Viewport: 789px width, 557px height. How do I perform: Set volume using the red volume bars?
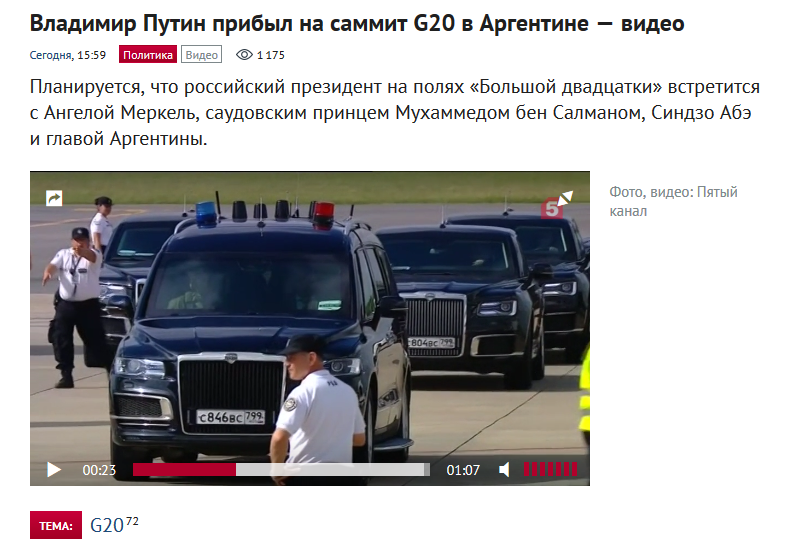pyautogui.click(x=550, y=469)
